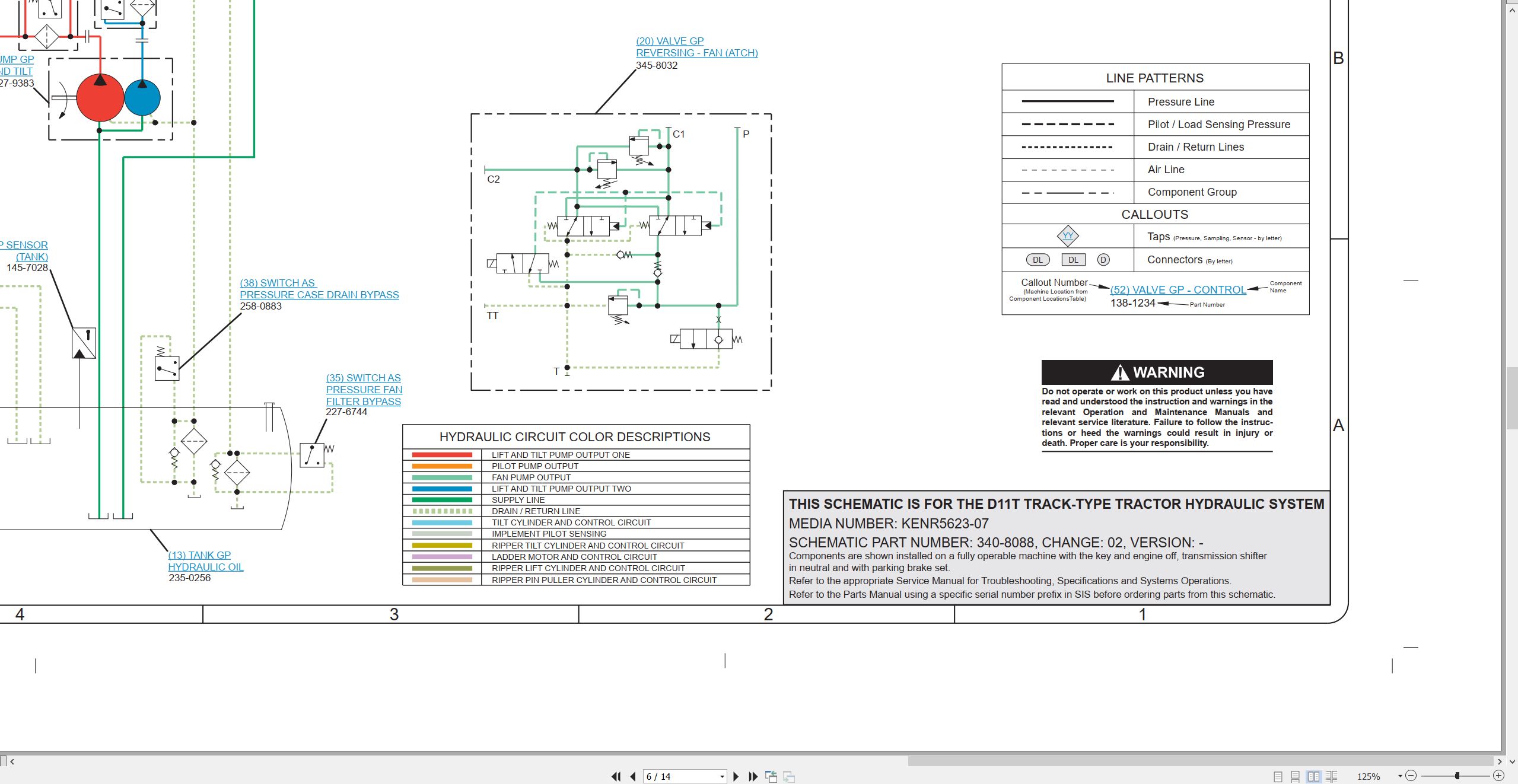Open the (20) VALVE GP REVERSING - FAN link
This screenshot has height=784, width=1518.
(x=696, y=47)
